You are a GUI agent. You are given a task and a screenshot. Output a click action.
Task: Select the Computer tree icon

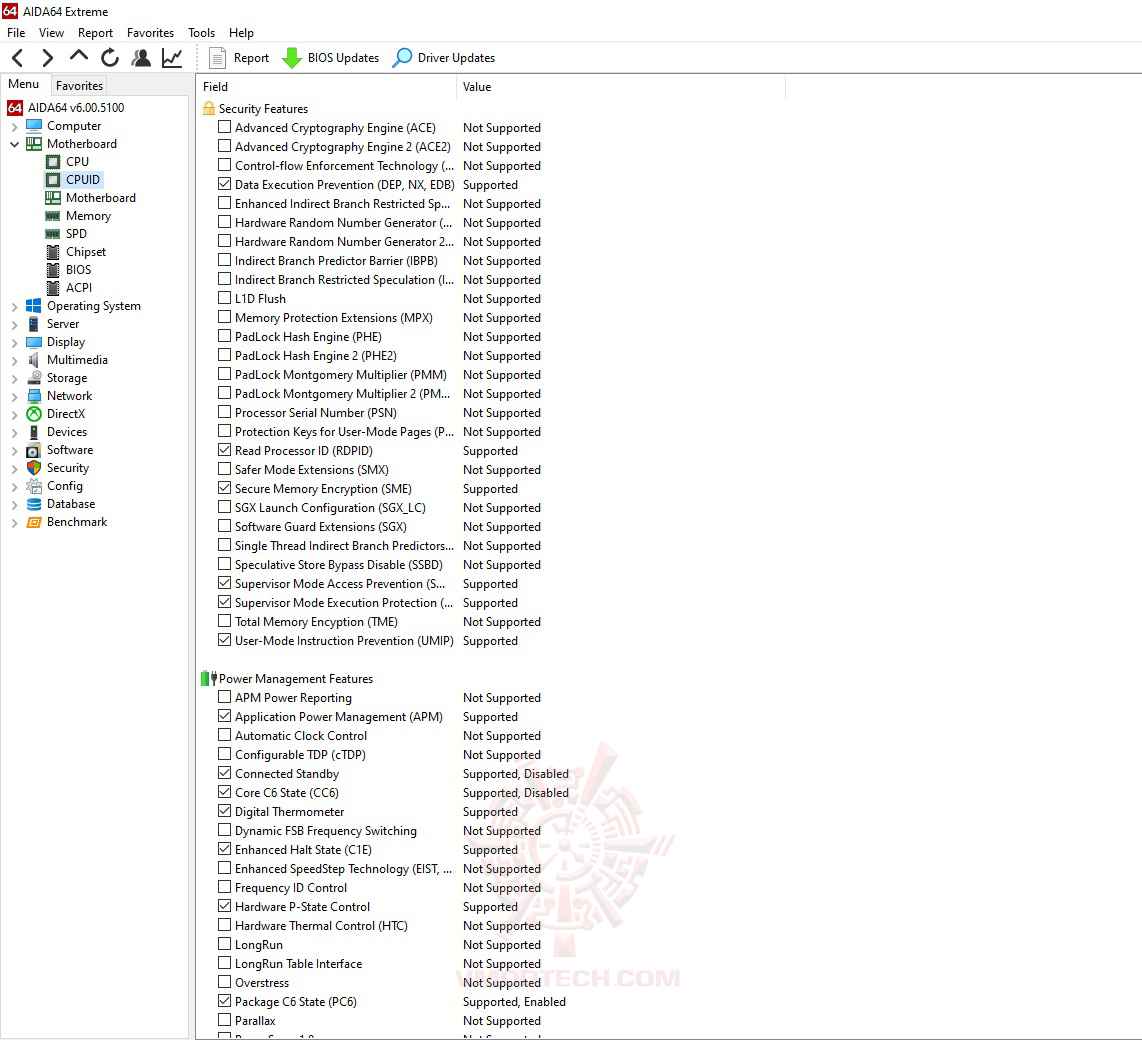pyautogui.click(x=34, y=126)
